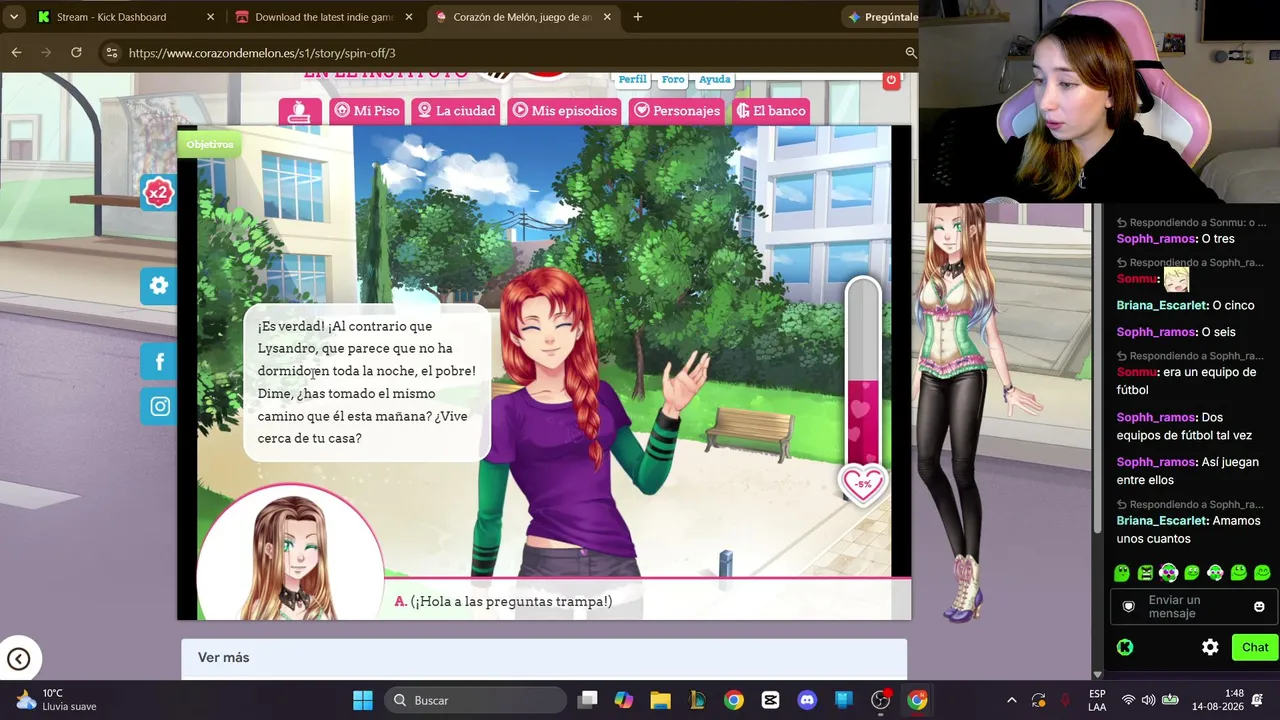Click the green Chat send button
The image size is (1280, 720).
tap(1255, 648)
